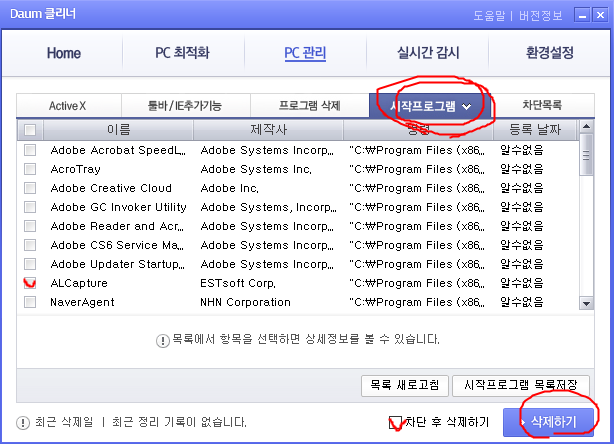Switch to ActiveX sub-tab
The width and height of the screenshot is (614, 444).
(68, 106)
